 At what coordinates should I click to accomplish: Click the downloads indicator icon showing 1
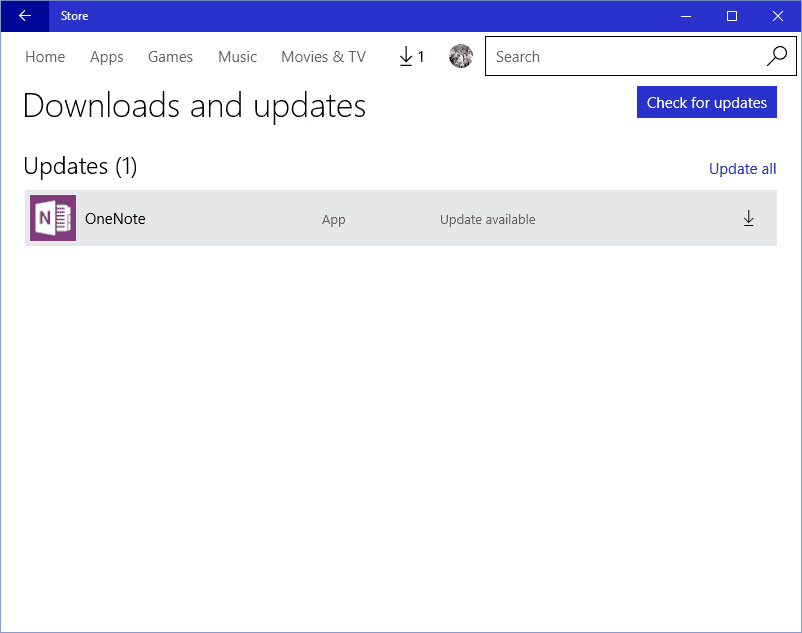(410, 56)
